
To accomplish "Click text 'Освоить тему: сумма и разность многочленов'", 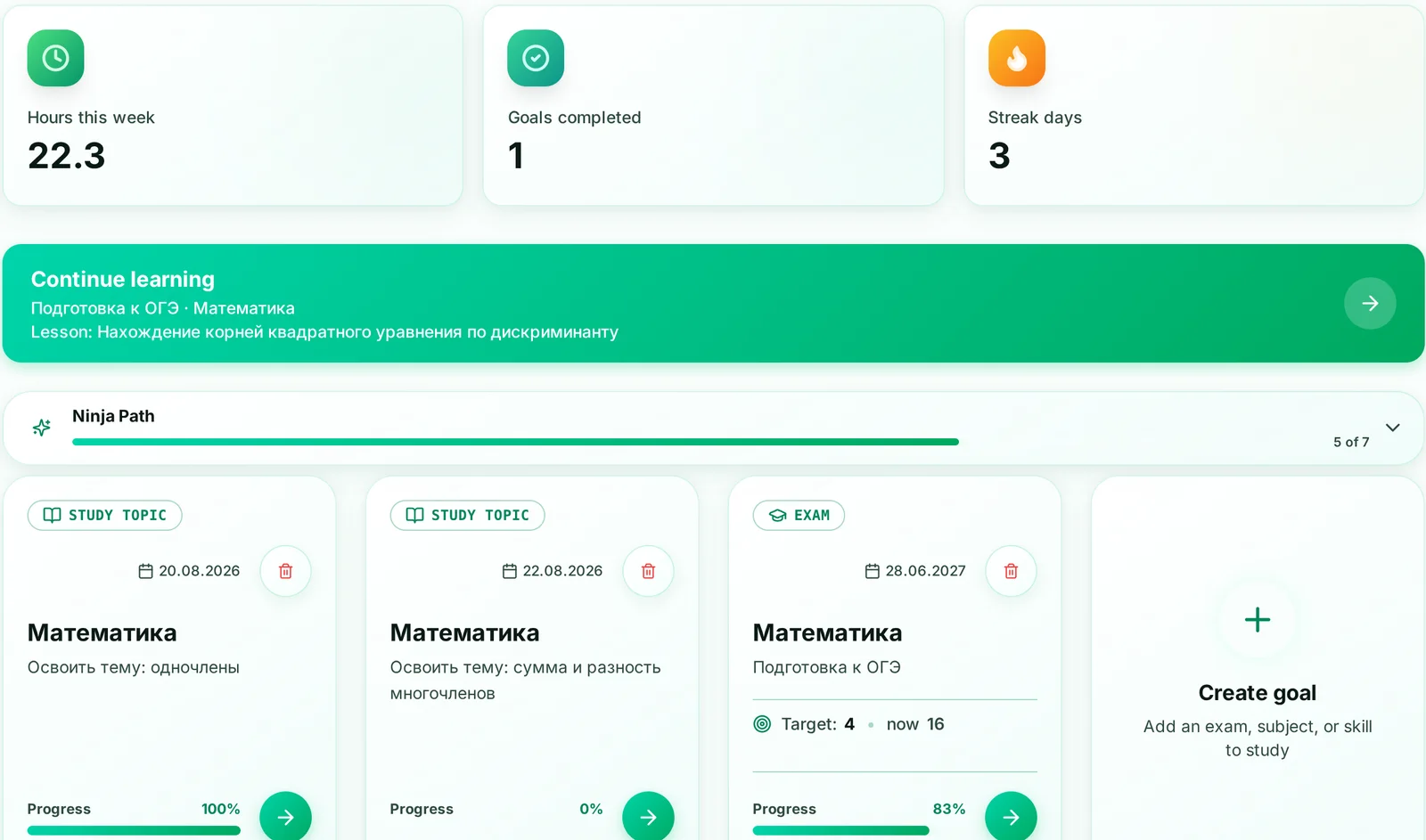I will pyautogui.click(x=525, y=681).
